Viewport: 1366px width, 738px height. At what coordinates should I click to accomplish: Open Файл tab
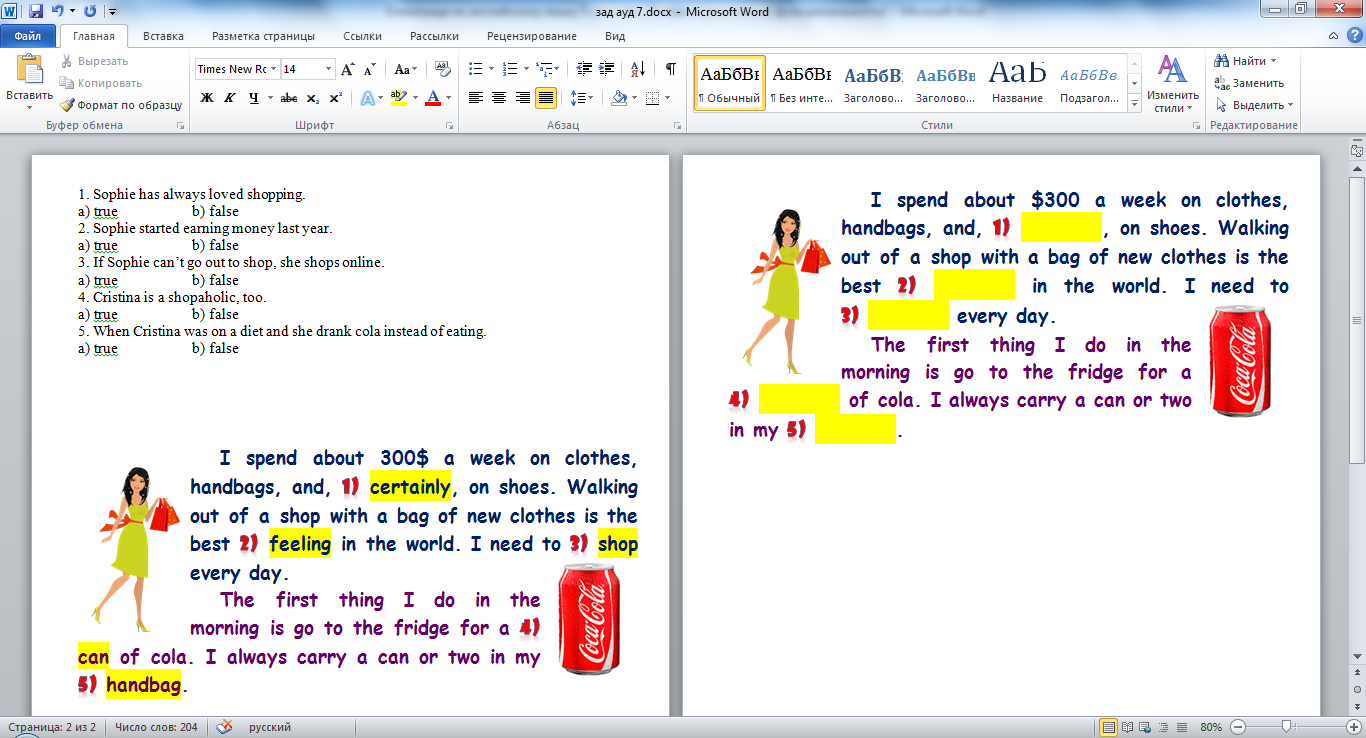pos(27,36)
